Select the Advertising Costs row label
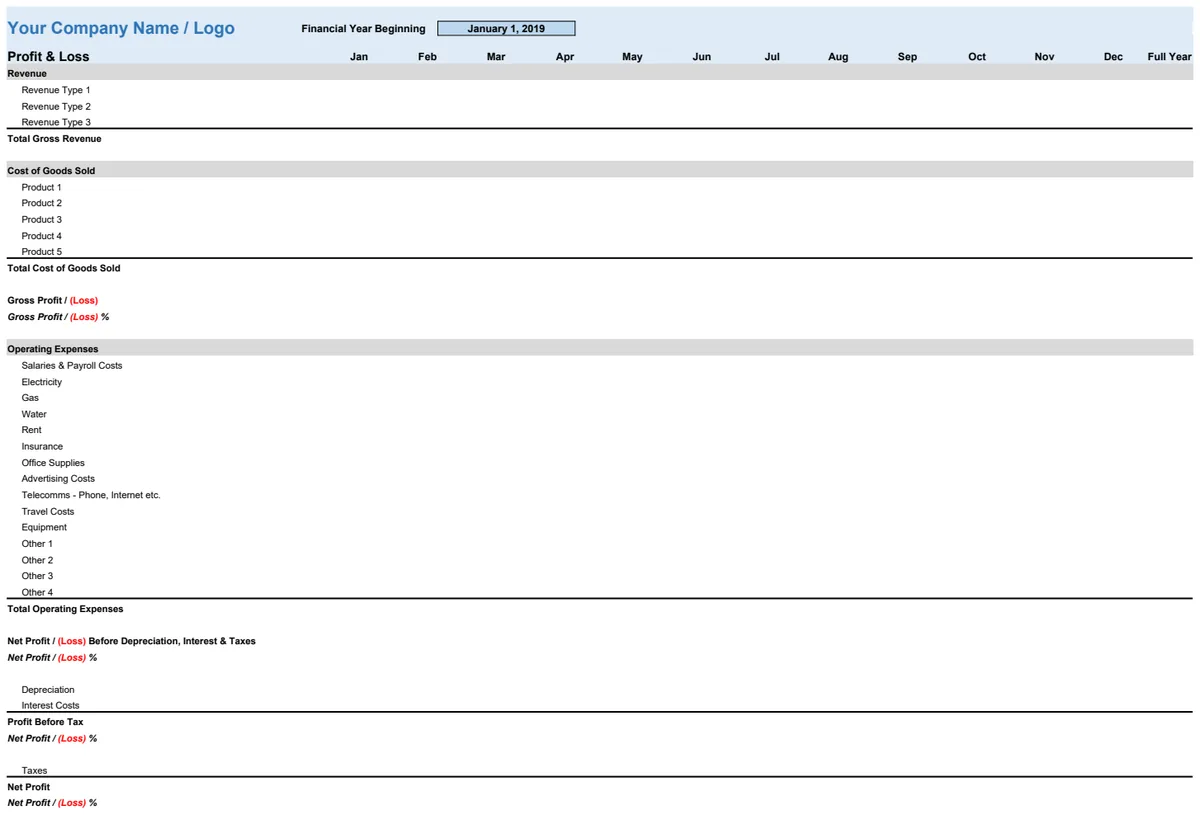Viewport: 1200px width, 815px height. 58,479
